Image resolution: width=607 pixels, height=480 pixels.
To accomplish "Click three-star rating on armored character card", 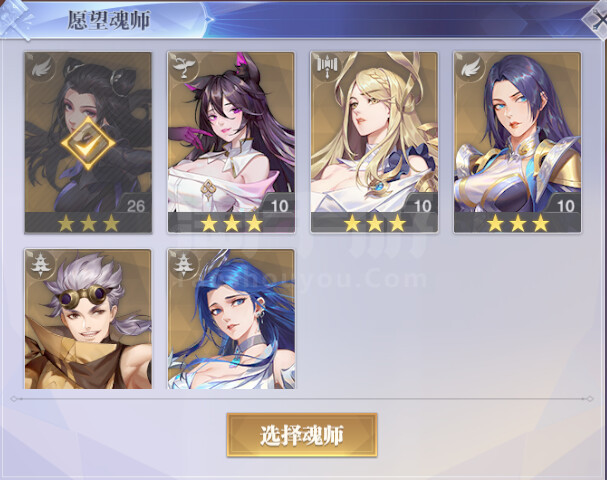I will [x=518, y=223].
